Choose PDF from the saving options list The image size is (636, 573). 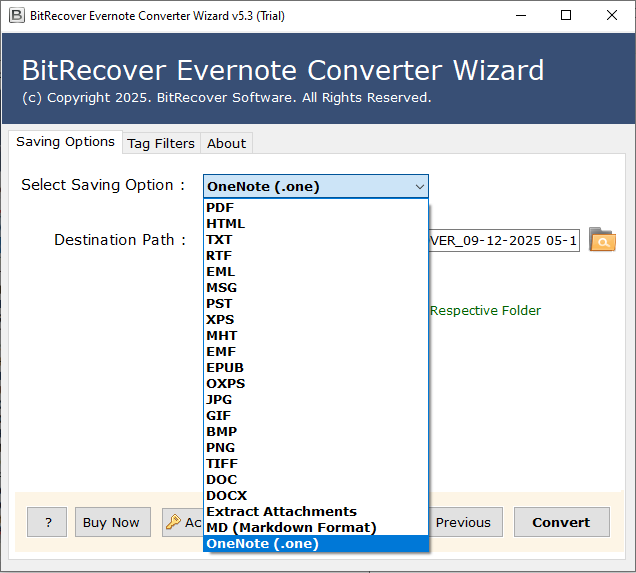pyautogui.click(x=316, y=208)
